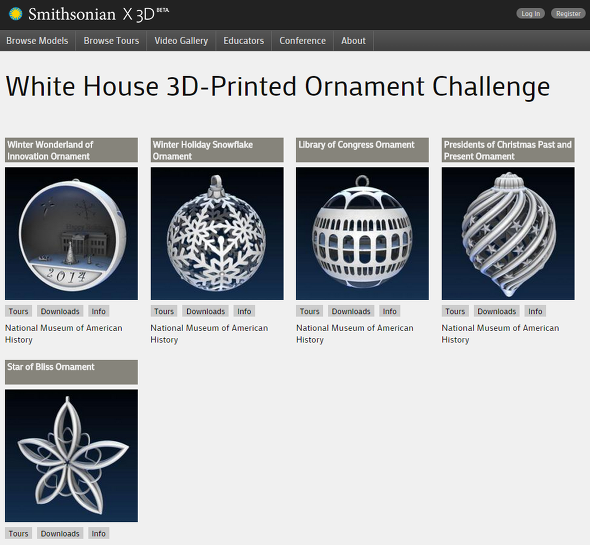The width and height of the screenshot is (590, 545).
Task: Click Downloads under Star of Bliss ornament
Action: [x=60, y=533]
